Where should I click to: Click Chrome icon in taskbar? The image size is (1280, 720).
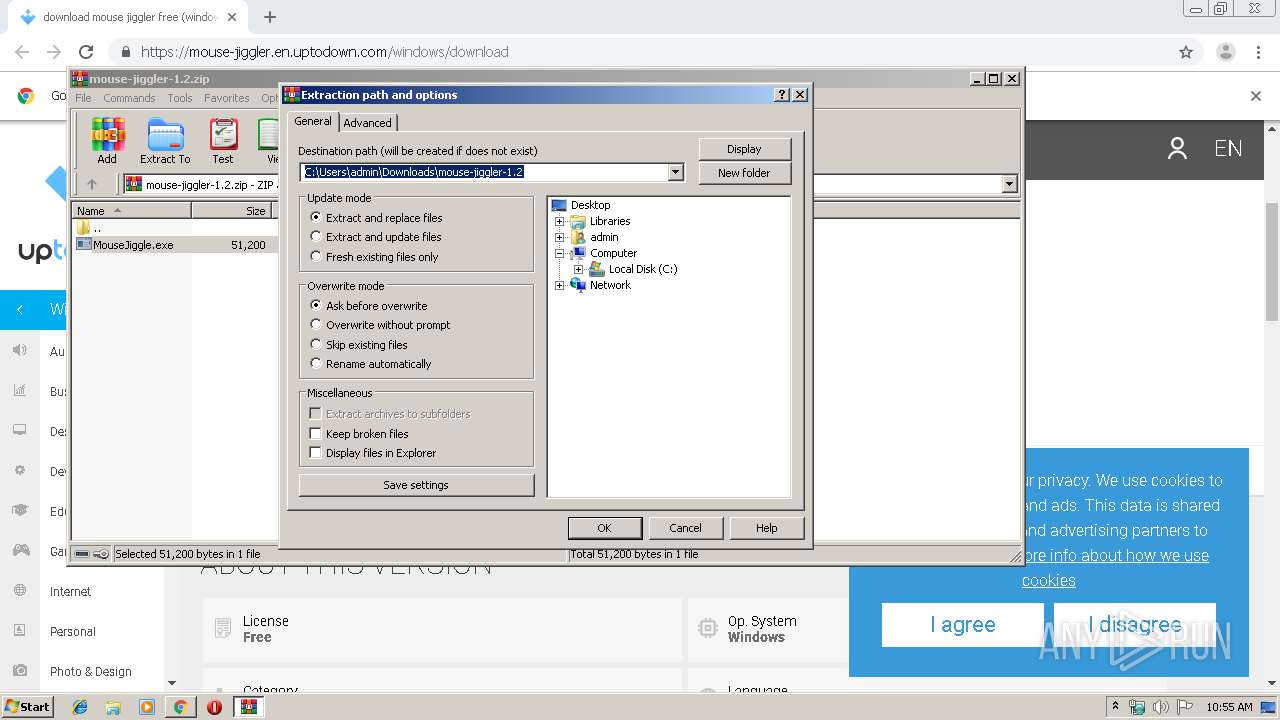(x=180, y=707)
